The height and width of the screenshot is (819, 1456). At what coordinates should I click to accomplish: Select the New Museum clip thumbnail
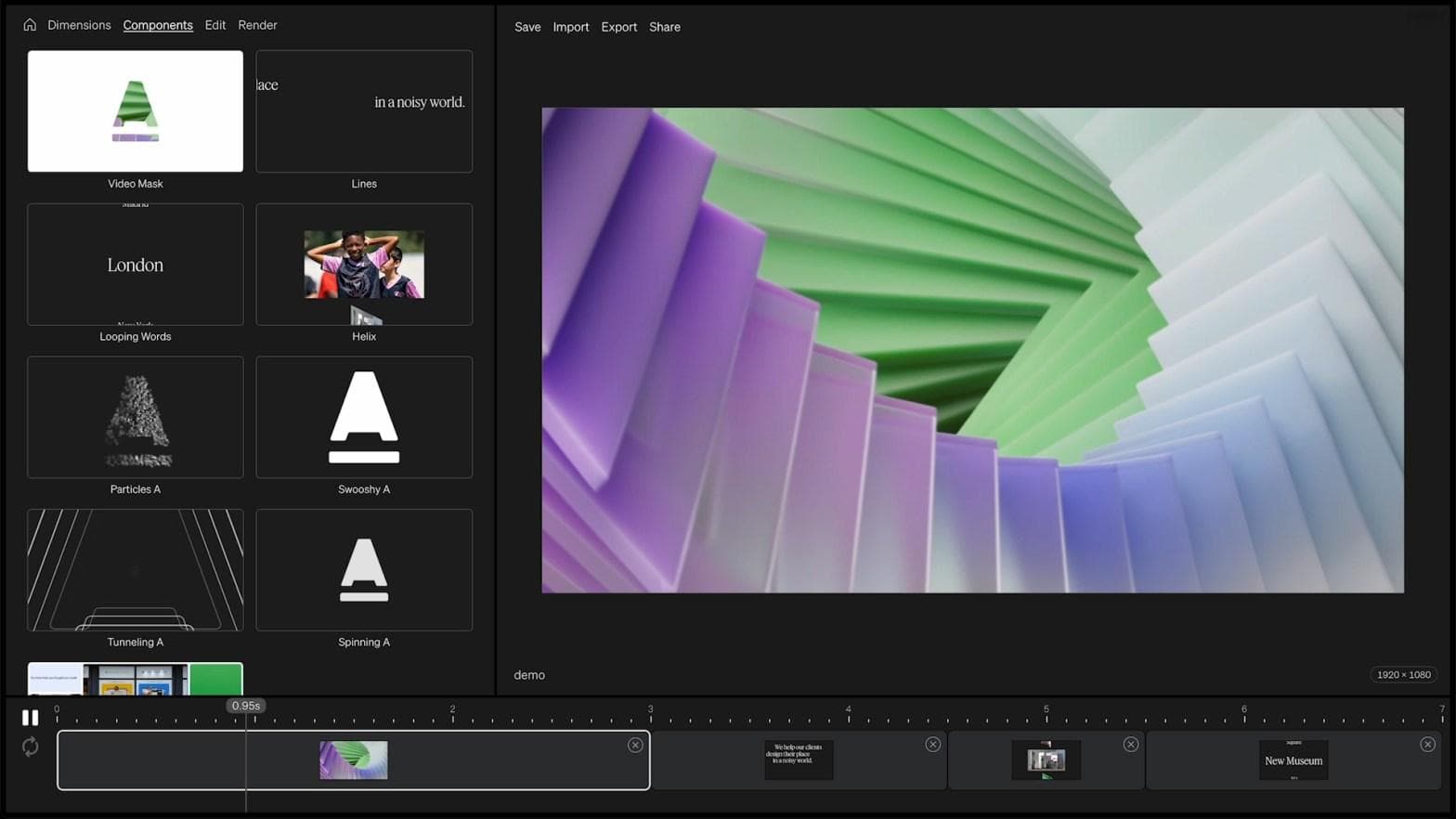[1293, 760]
